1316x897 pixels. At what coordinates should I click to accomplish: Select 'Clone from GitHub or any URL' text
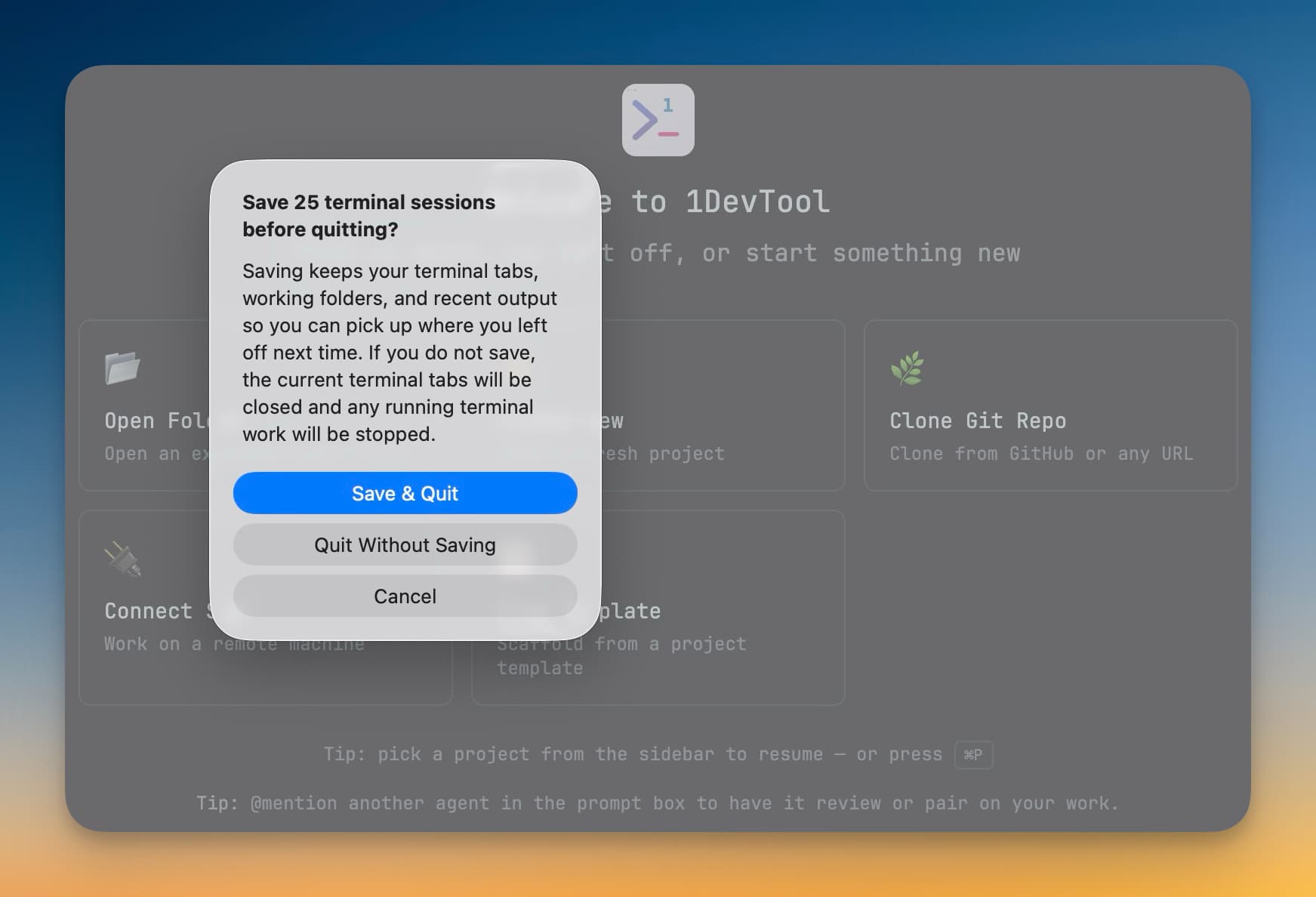[x=1041, y=454]
